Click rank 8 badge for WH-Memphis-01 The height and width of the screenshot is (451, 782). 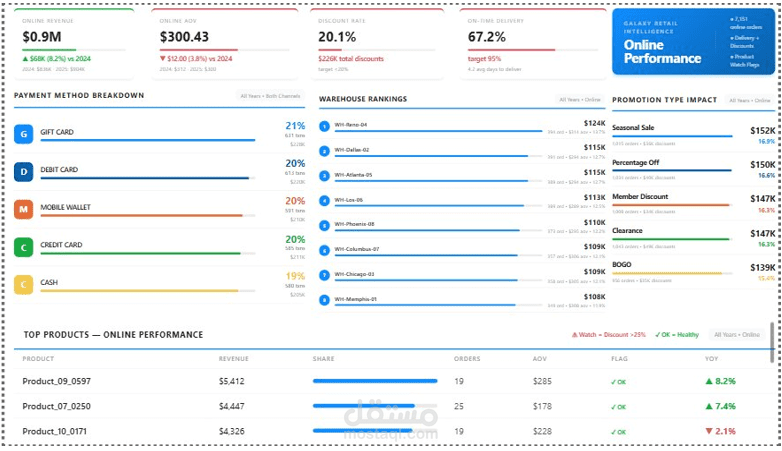click(x=324, y=300)
